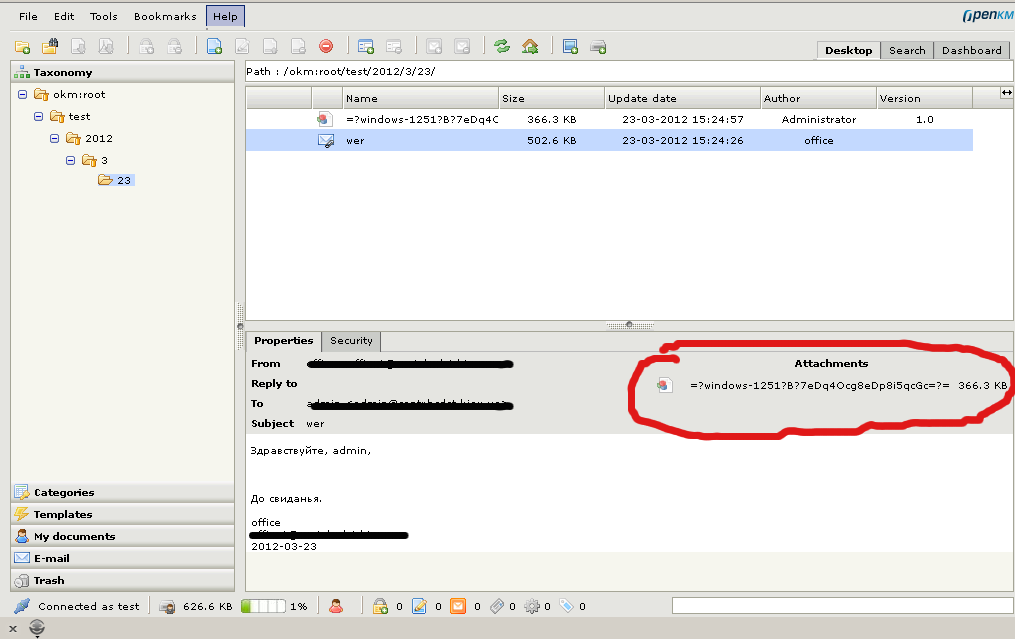Screen dimensions: 1015x639
Task: Click the green refresh arrows icon
Action: tap(502, 46)
